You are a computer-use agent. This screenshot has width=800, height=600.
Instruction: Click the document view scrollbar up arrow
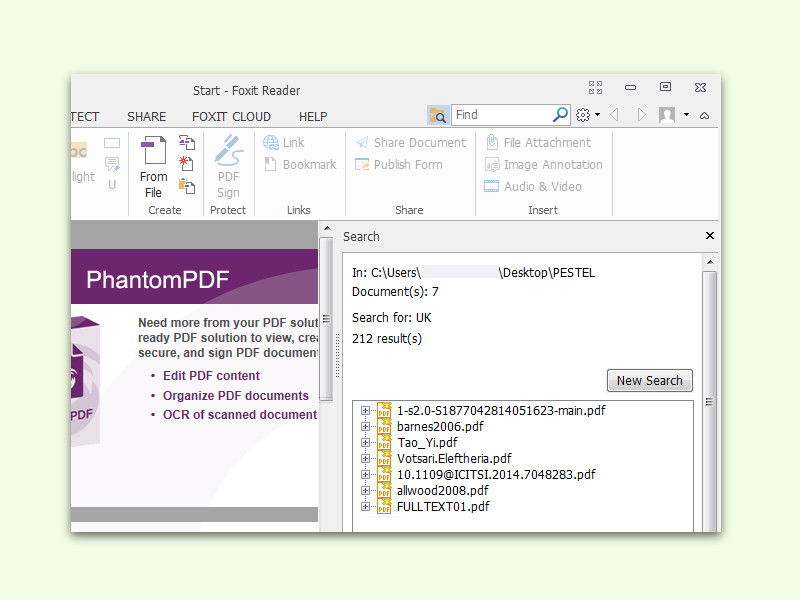pyautogui.click(x=327, y=229)
